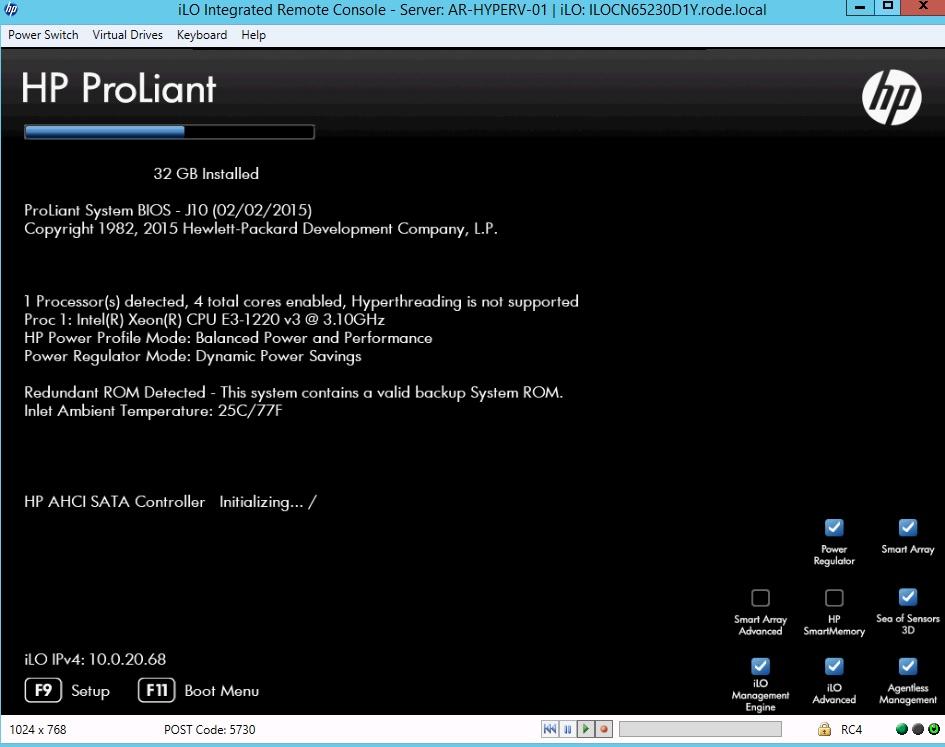Open the Power Switch menu
The image size is (945, 747).
click(43, 35)
